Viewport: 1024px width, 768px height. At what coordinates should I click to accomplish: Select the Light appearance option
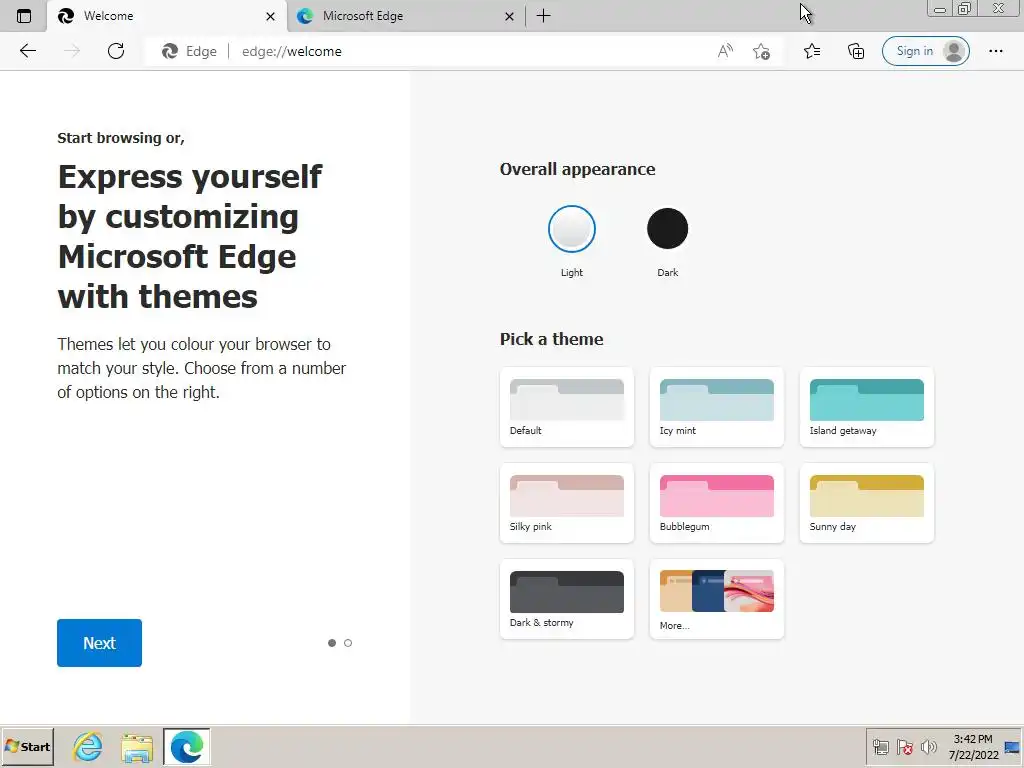[x=571, y=229]
